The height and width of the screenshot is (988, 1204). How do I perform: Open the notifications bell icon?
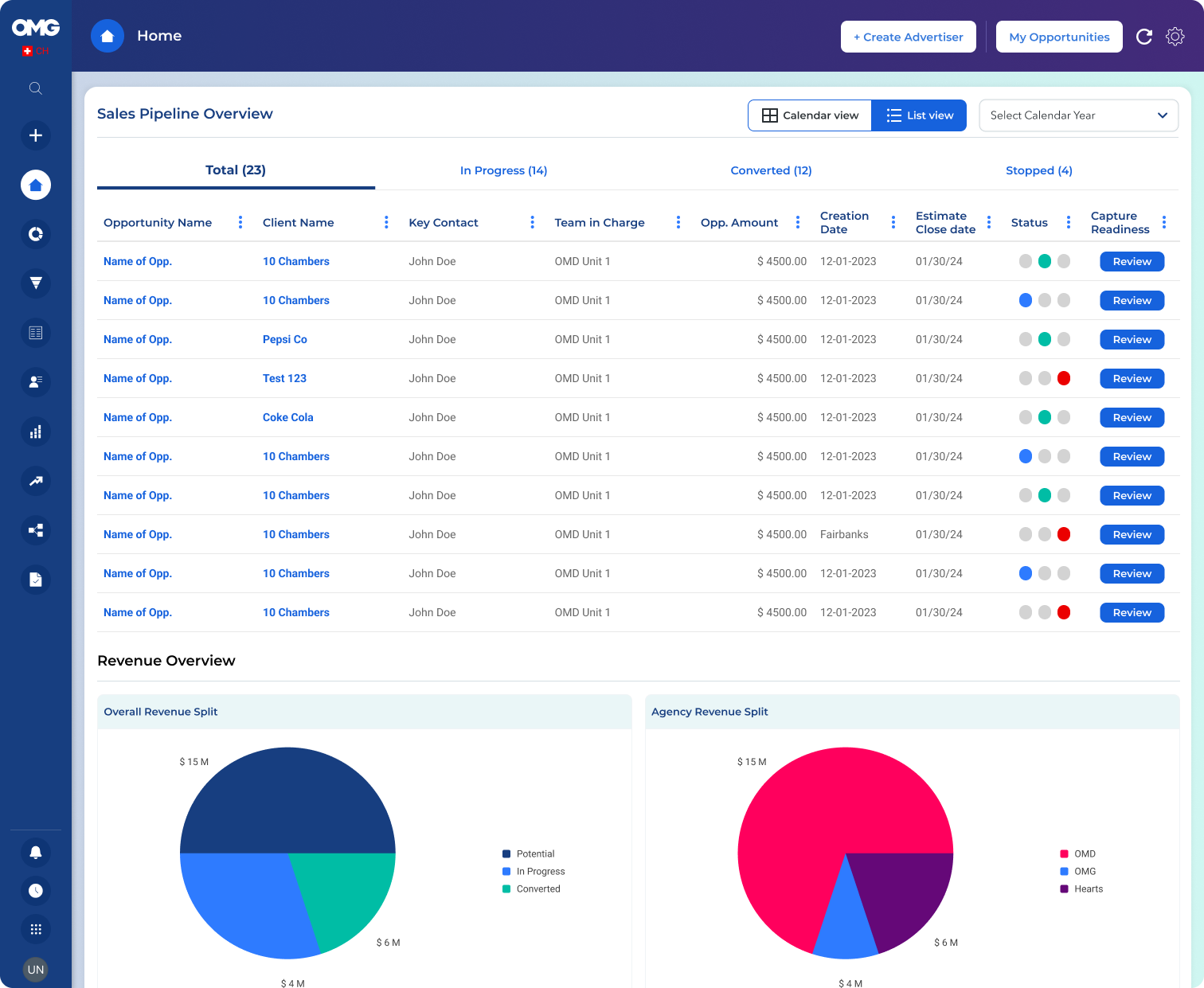(x=36, y=853)
